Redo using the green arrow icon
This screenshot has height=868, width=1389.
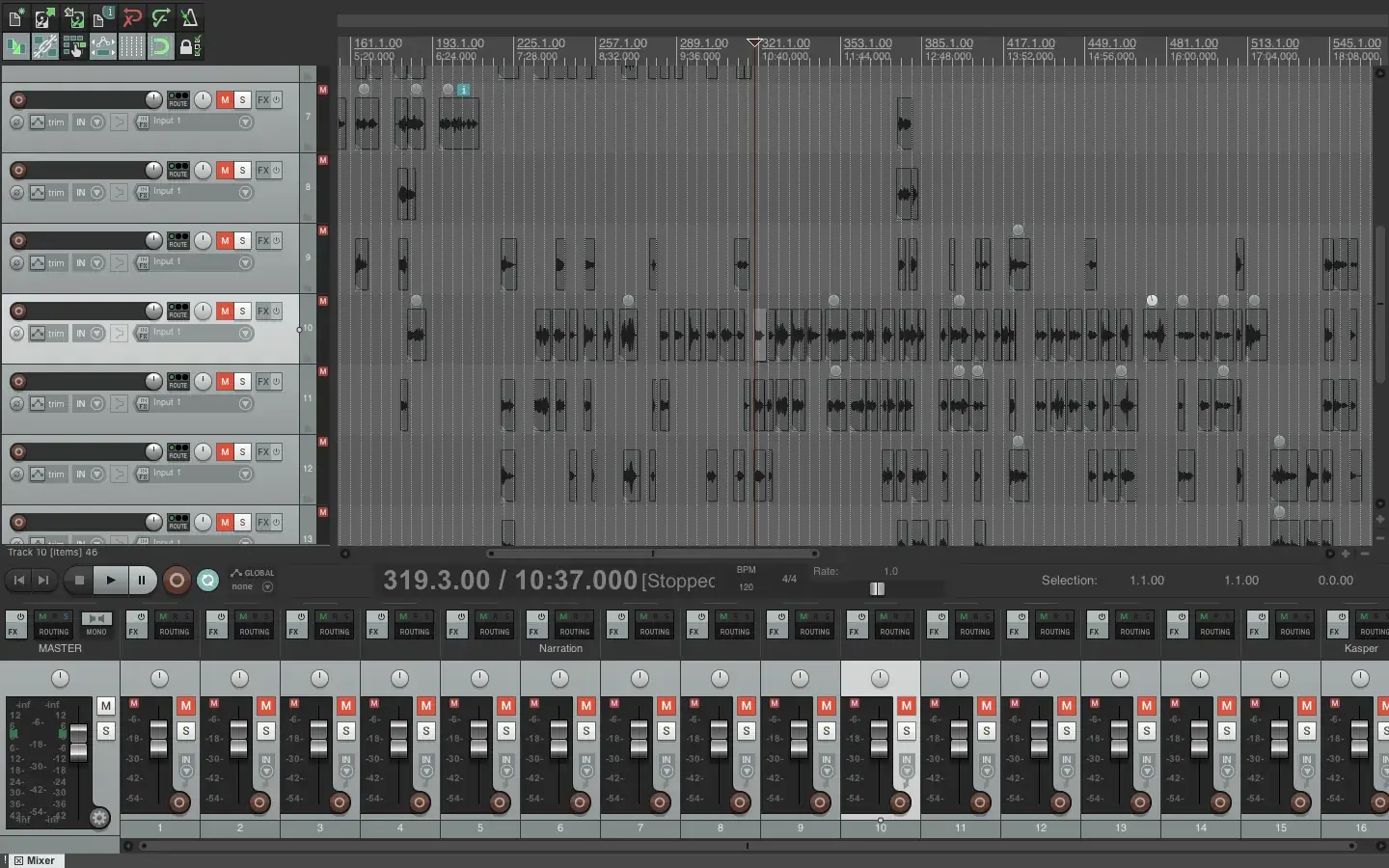pos(161,17)
